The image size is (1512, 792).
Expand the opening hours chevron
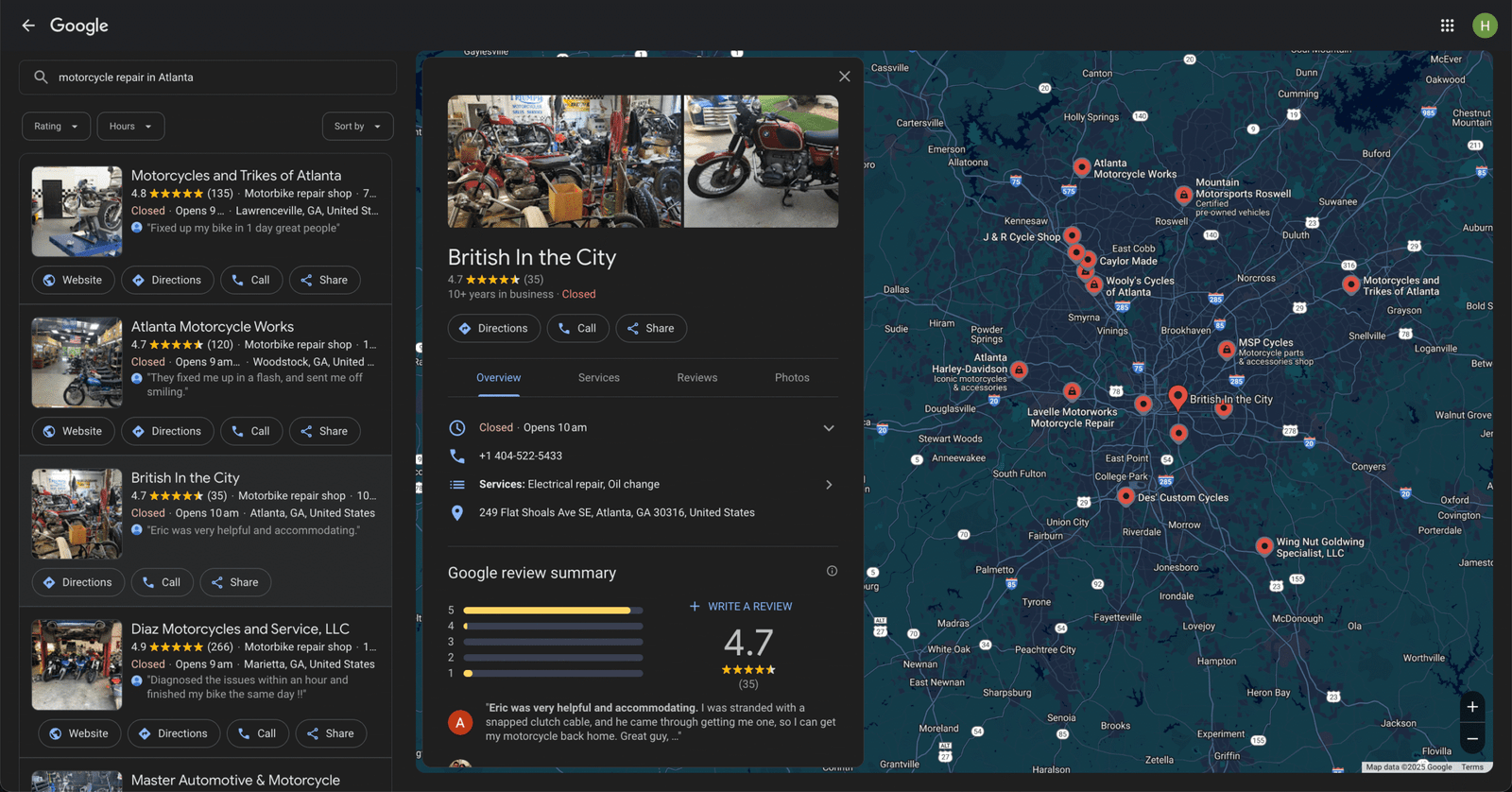click(x=829, y=428)
